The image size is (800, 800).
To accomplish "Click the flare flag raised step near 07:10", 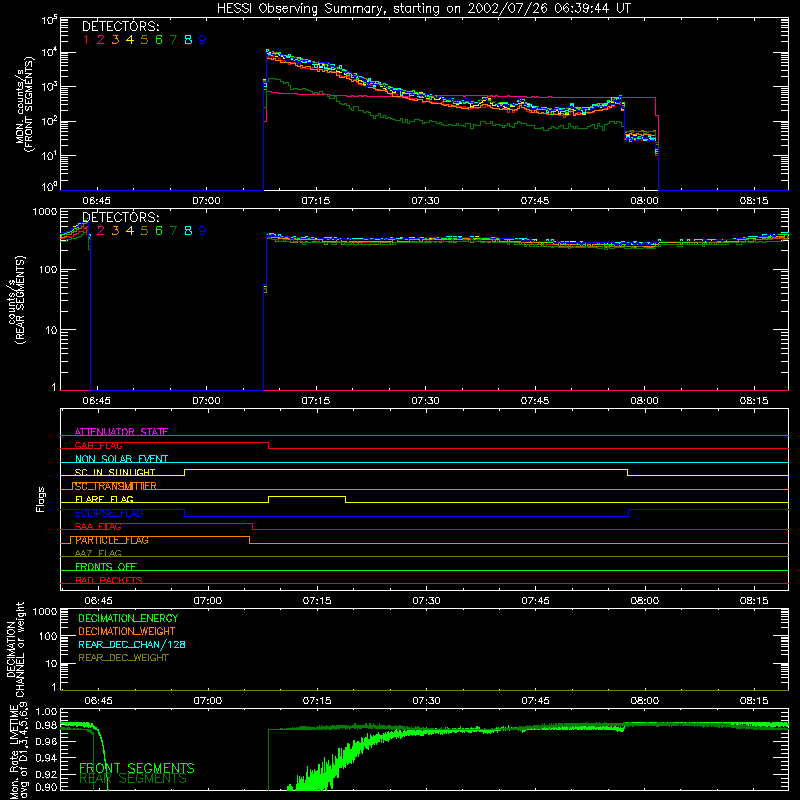I will tap(307, 496).
